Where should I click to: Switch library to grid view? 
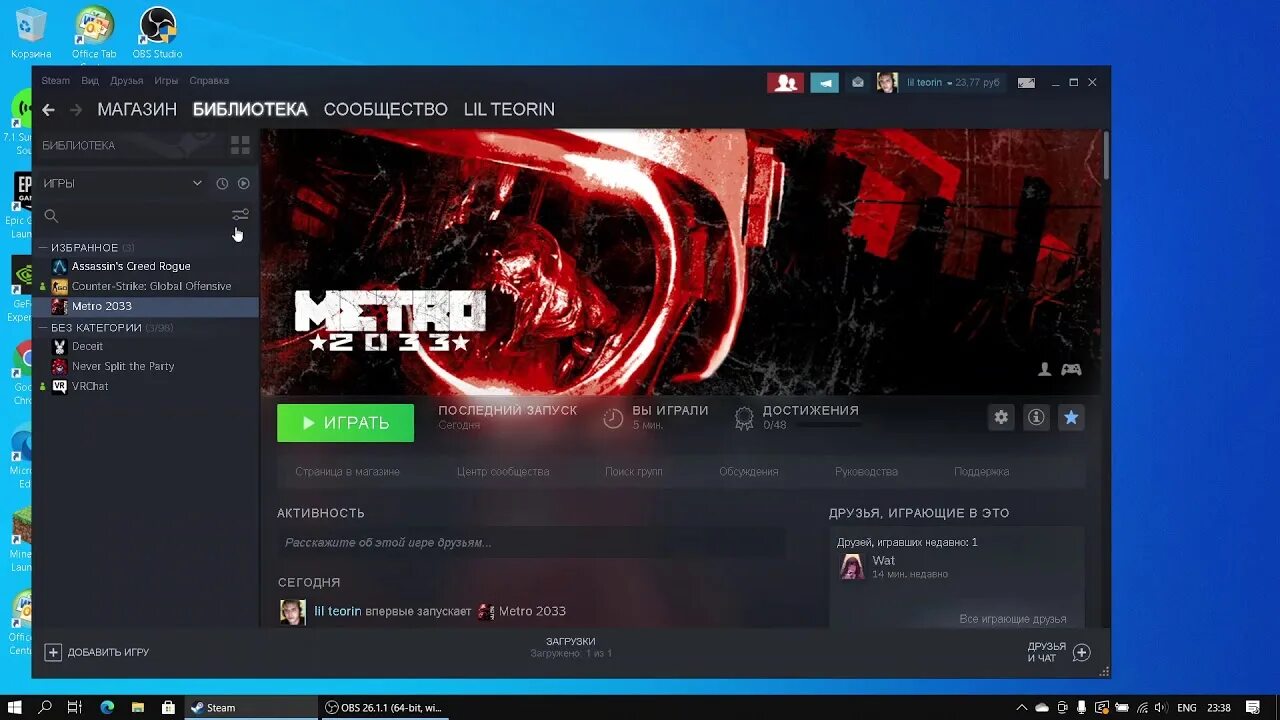[x=240, y=145]
